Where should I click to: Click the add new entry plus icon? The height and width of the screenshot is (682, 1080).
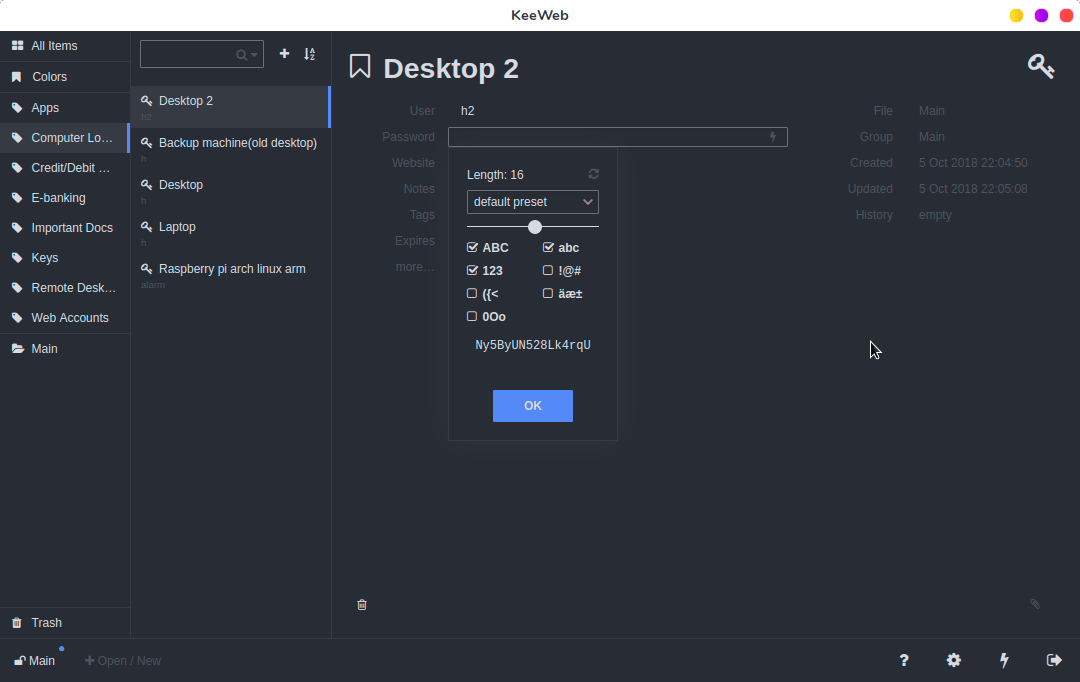284,54
